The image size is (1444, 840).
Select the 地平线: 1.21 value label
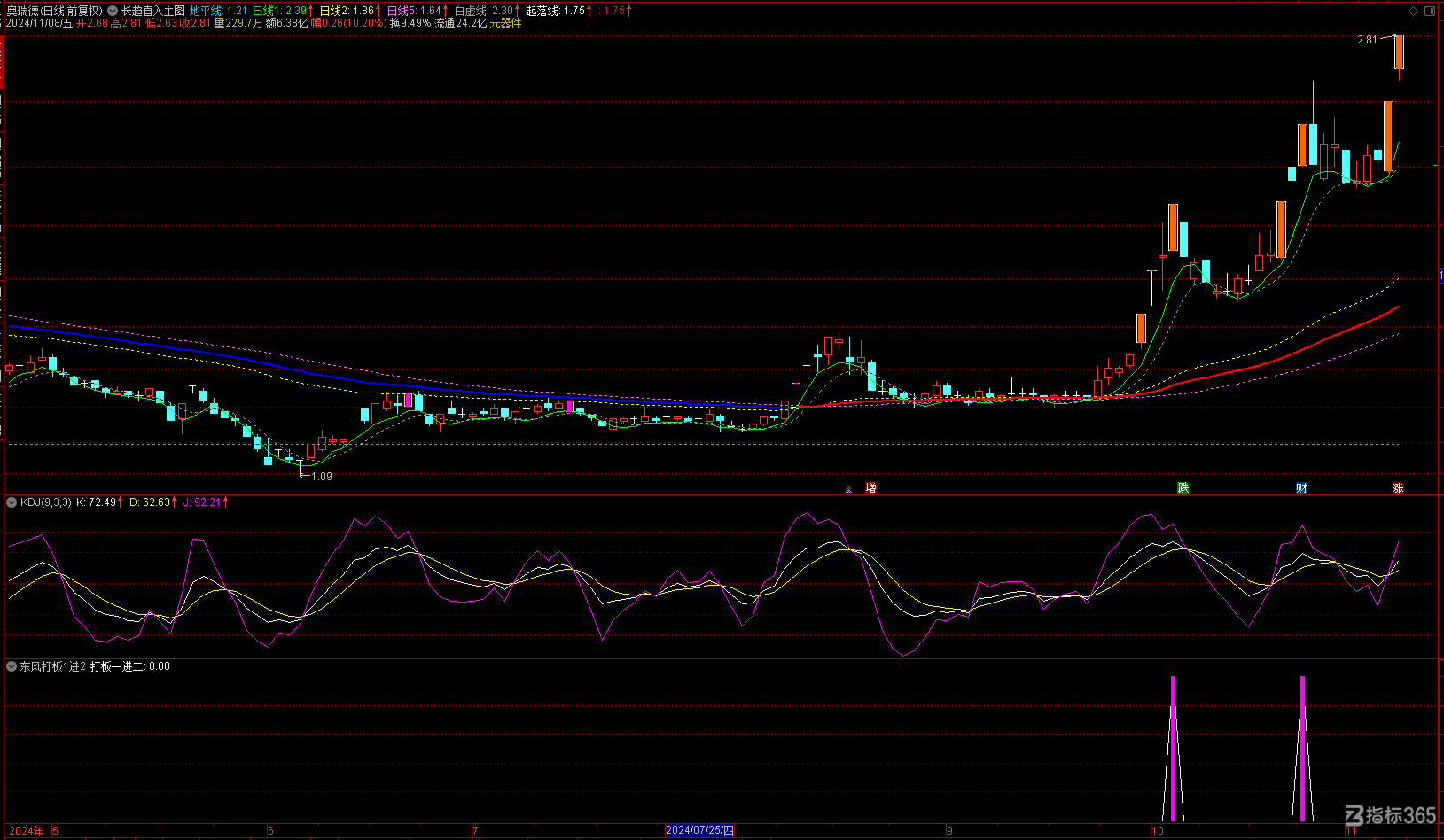[x=218, y=11]
